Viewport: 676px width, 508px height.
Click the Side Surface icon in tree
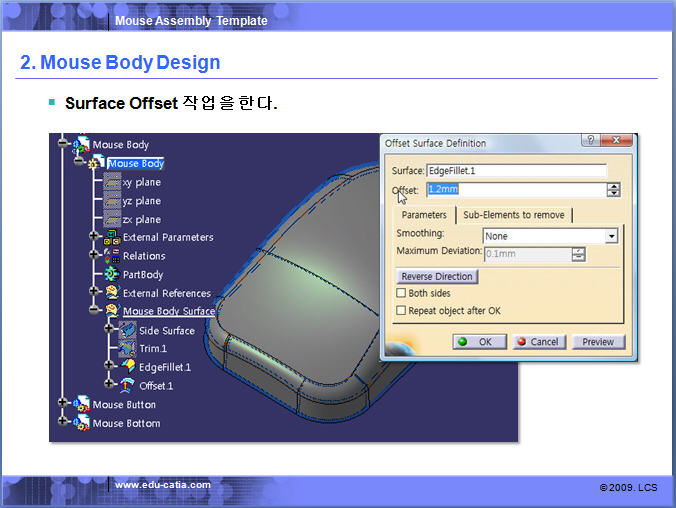coord(127,330)
